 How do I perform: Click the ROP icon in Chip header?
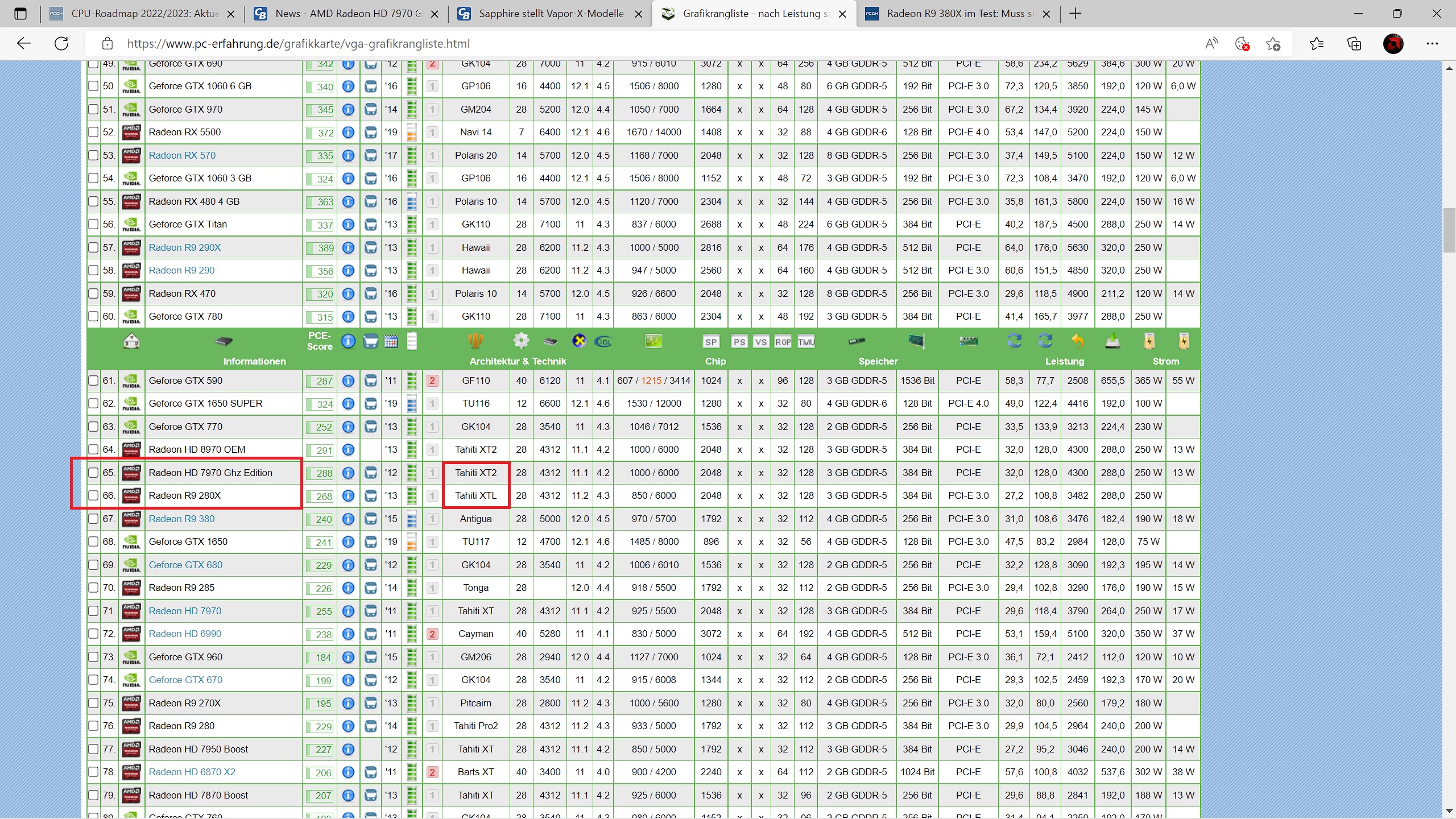(x=783, y=342)
